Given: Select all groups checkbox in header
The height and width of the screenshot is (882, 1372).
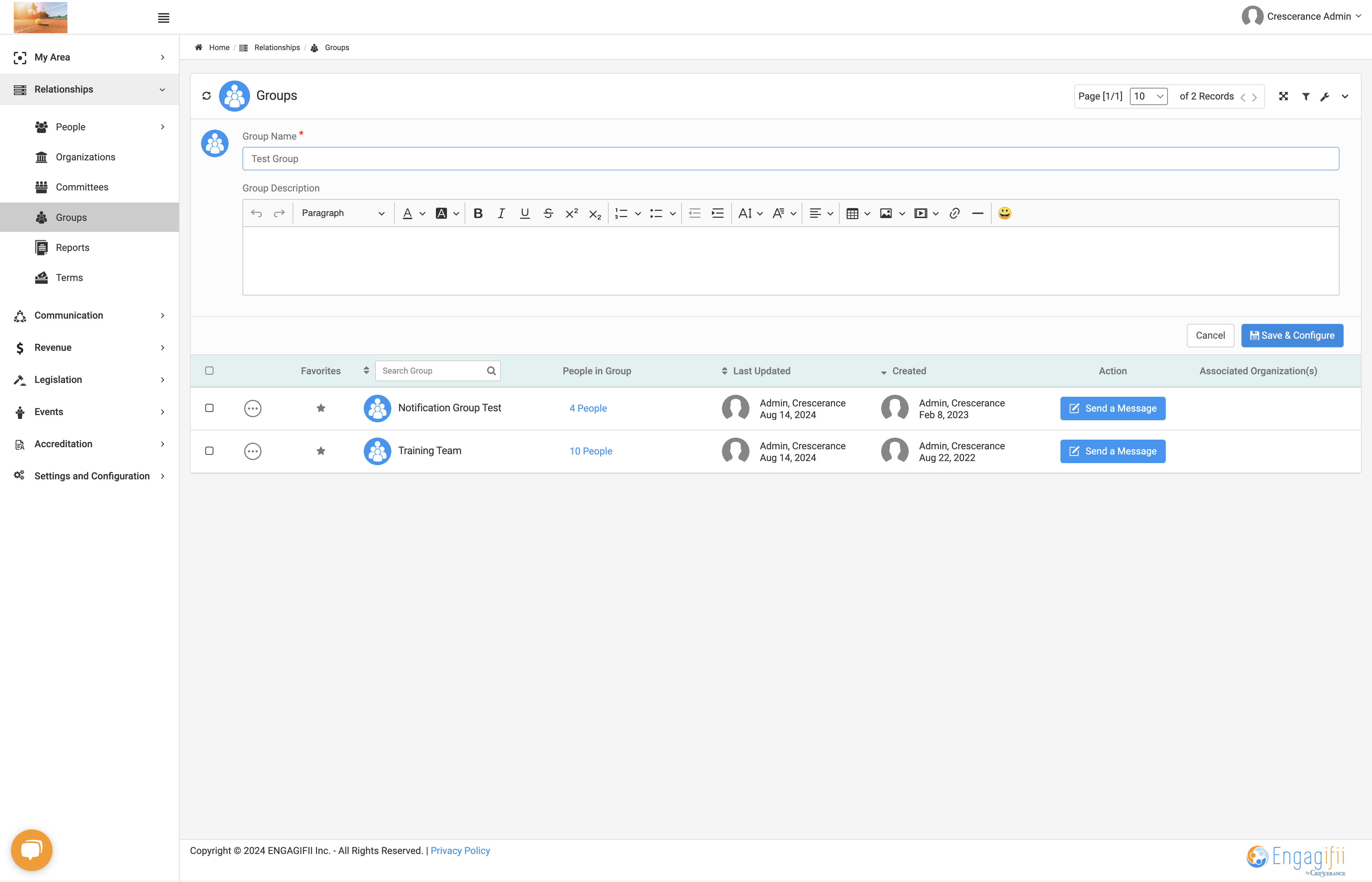Looking at the screenshot, I should [x=209, y=370].
